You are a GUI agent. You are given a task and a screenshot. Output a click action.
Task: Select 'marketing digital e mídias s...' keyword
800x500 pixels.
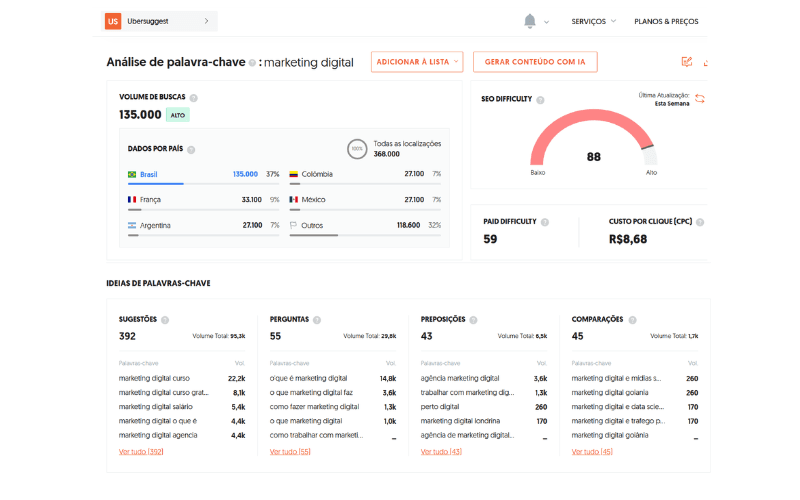click(616, 379)
